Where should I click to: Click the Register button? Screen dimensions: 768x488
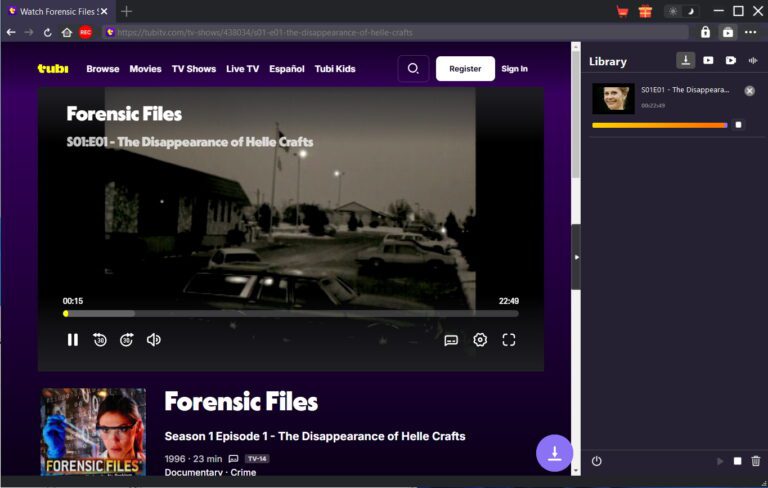pyautogui.click(x=465, y=69)
